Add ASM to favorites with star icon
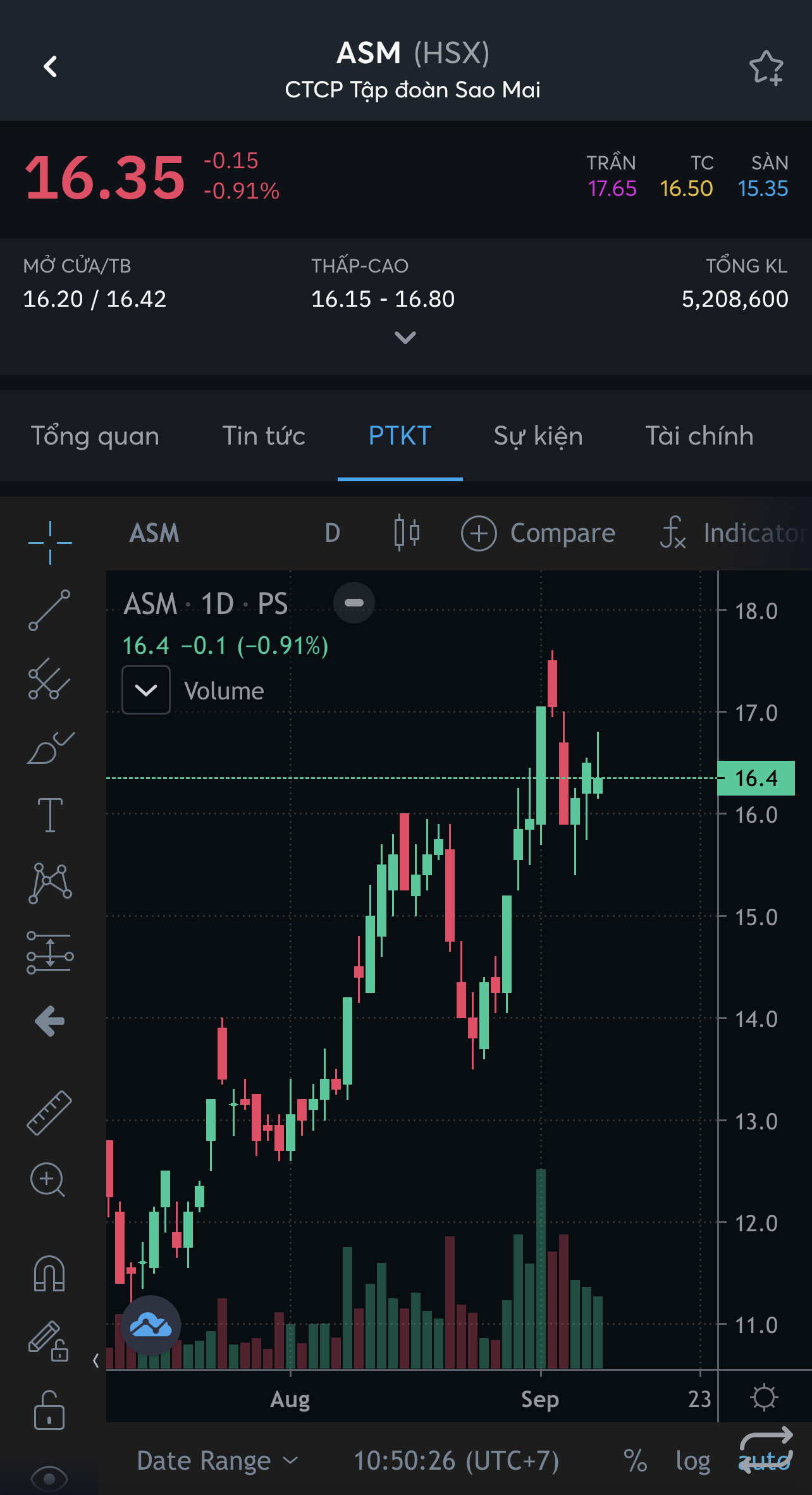The height and width of the screenshot is (1495, 812). 766,68
